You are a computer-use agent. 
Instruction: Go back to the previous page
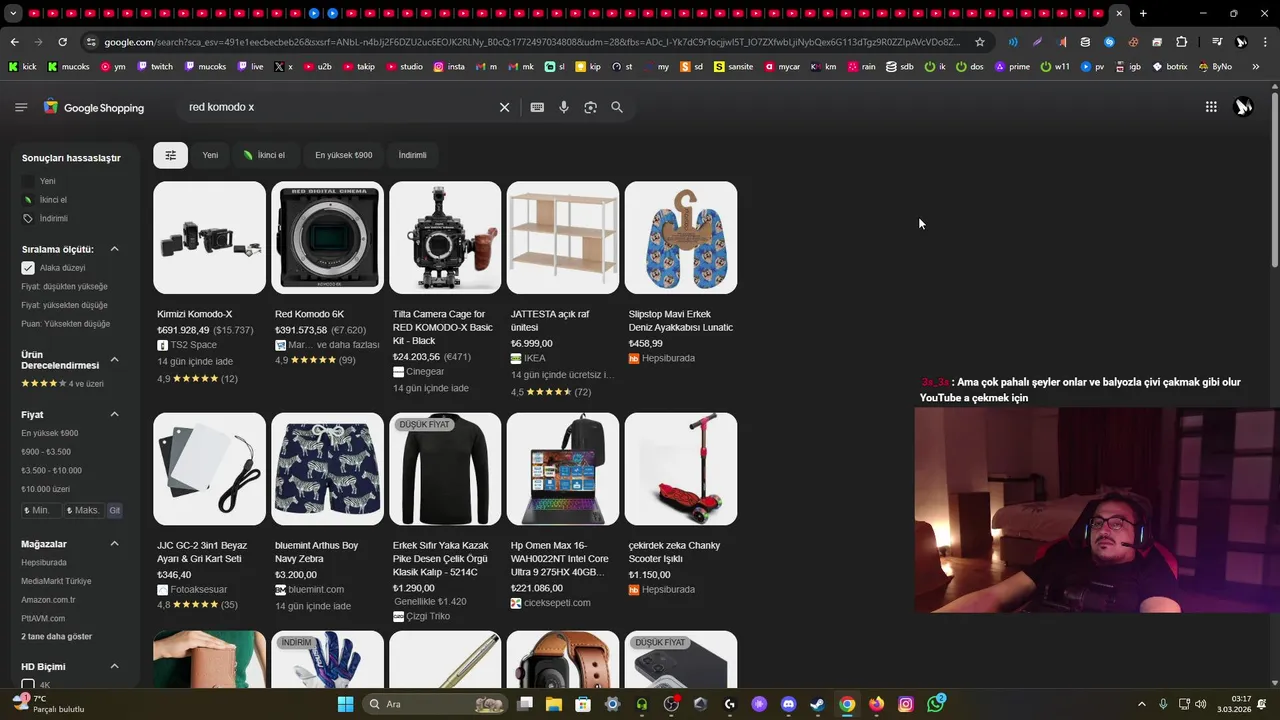pyautogui.click(x=14, y=42)
